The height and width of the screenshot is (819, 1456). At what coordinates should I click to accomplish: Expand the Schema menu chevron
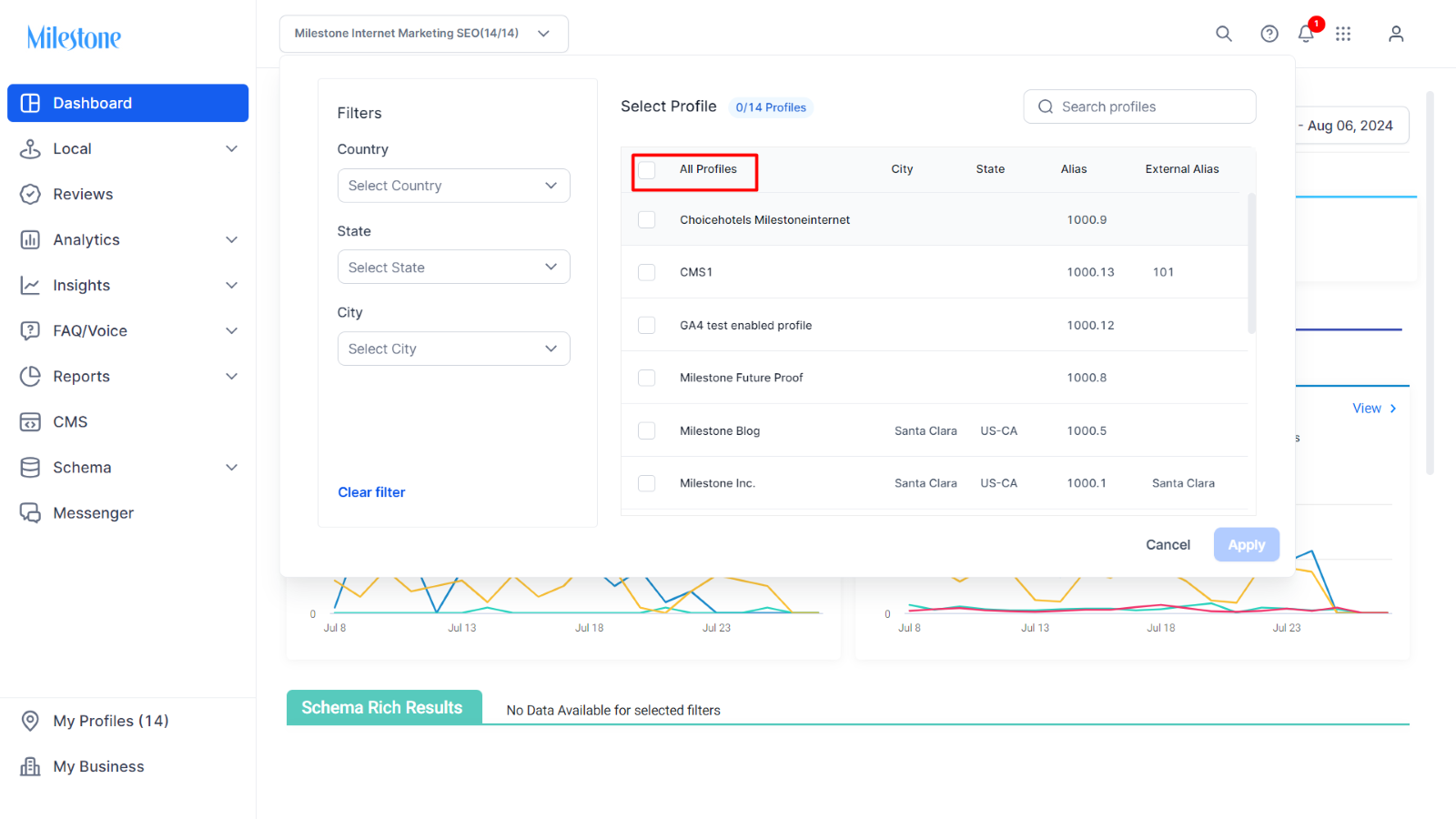pyautogui.click(x=232, y=467)
